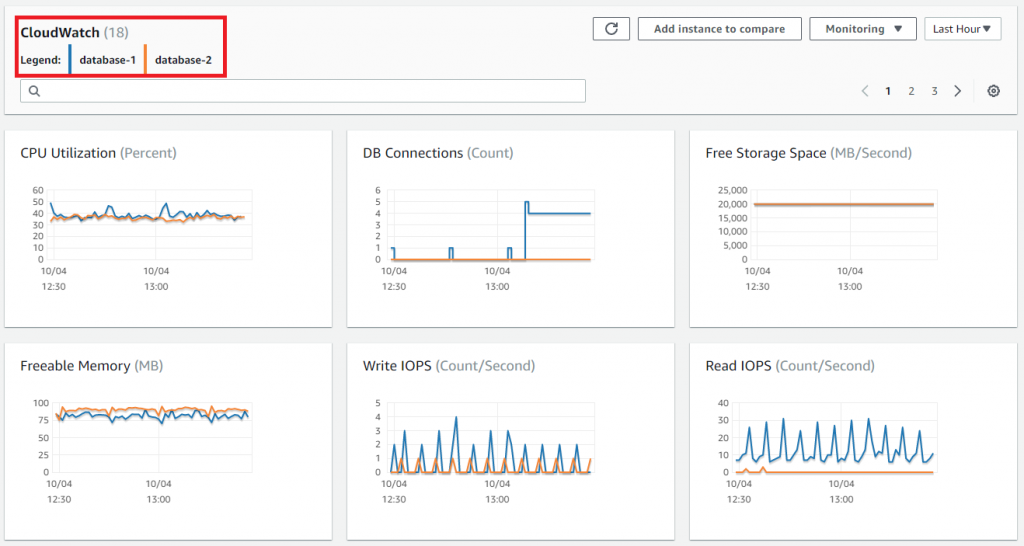Click the CPU Utilization (Percent) title
1024x546 pixels.
(98, 153)
